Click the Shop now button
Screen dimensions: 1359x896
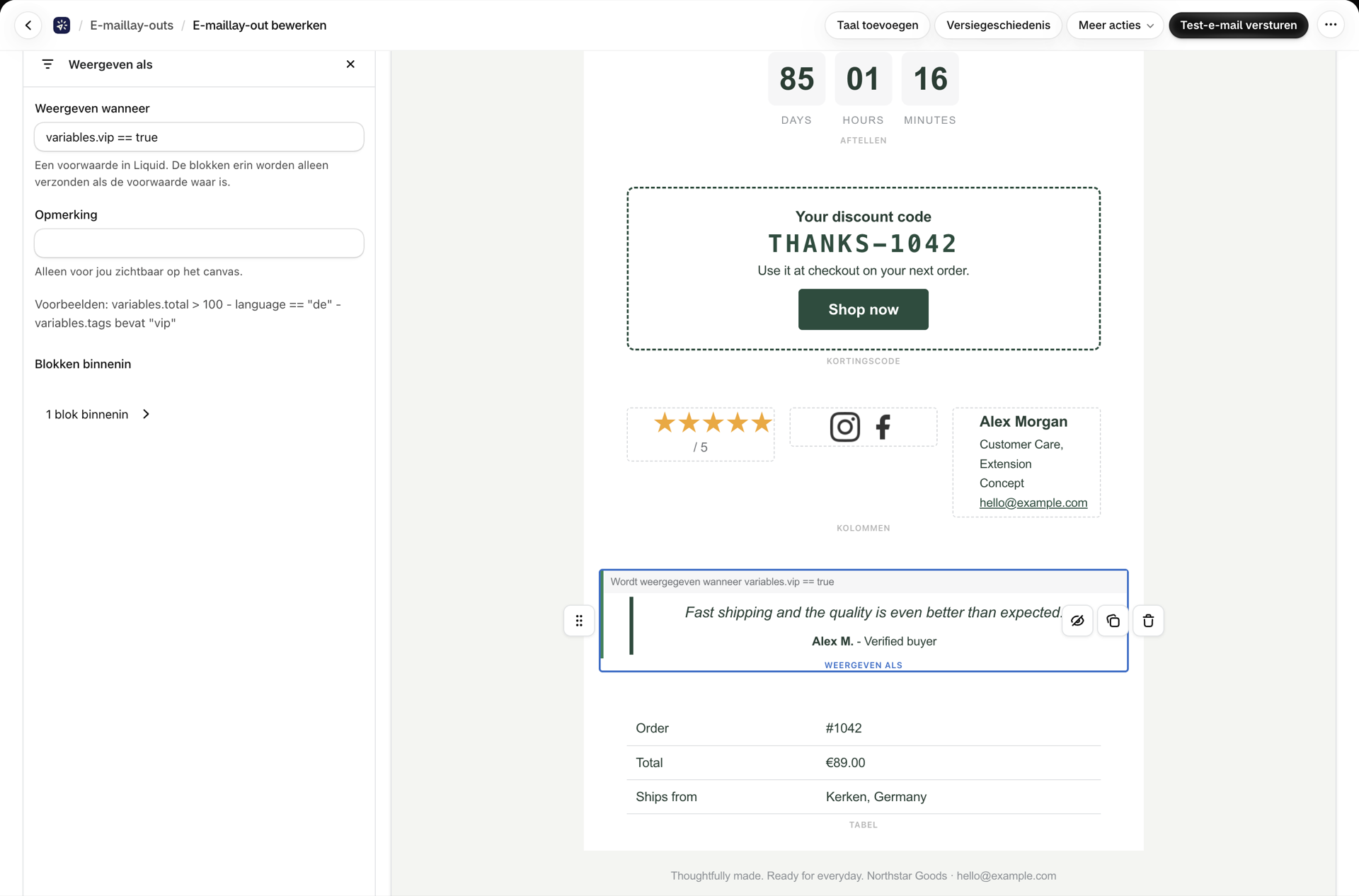(x=863, y=309)
